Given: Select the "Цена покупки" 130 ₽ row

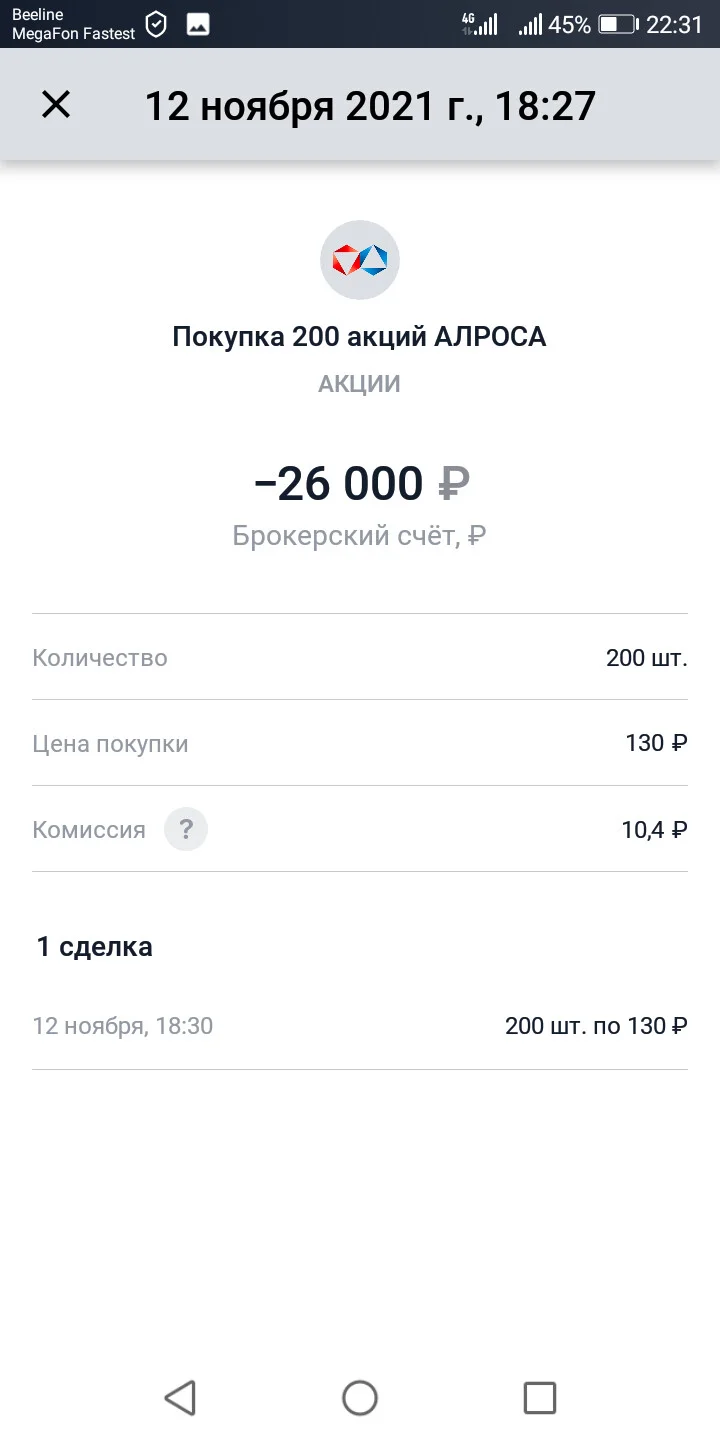Looking at the screenshot, I should pyautogui.click(x=360, y=743).
